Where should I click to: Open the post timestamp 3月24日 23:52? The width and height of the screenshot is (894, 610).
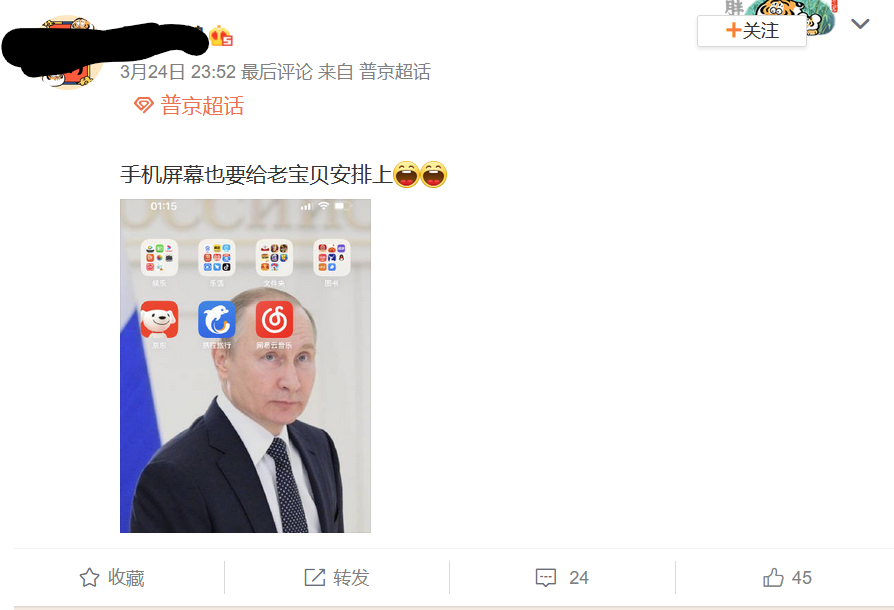coord(178,72)
